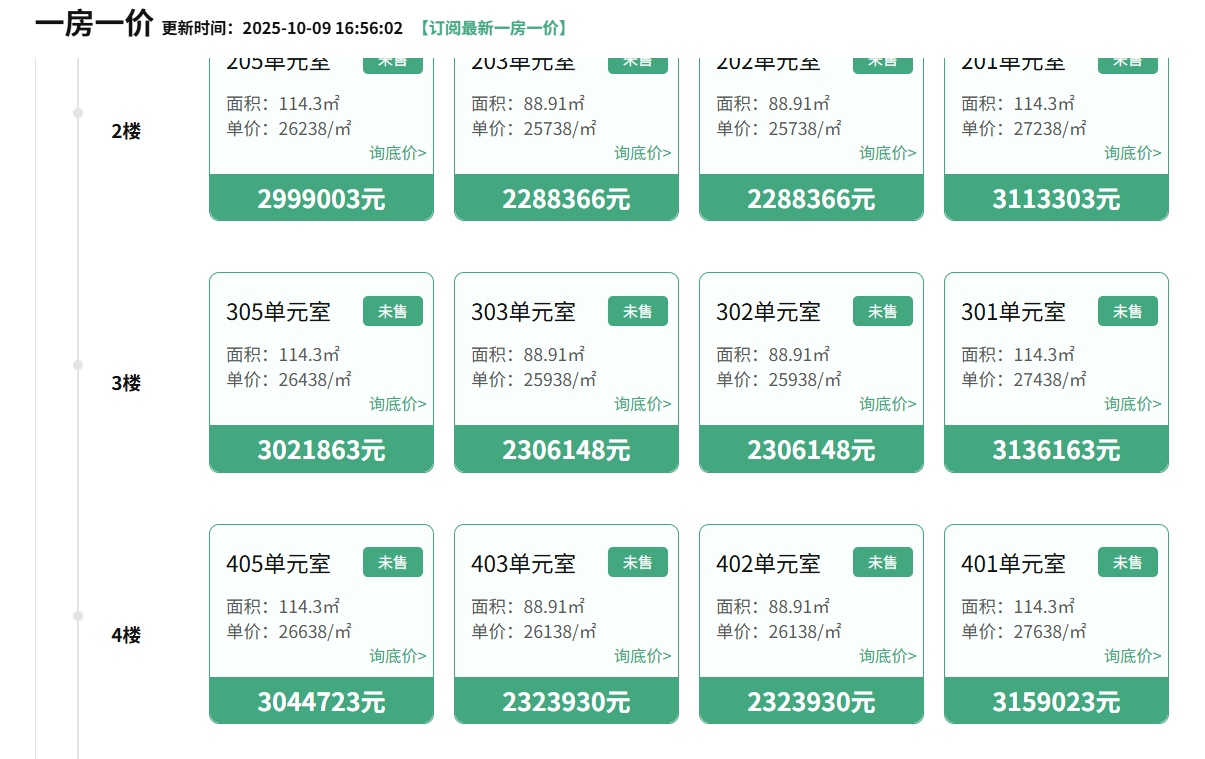Click 询底价 link for unit 305
The height and width of the screenshot is (759, 1205).
(x=397, y=404)
